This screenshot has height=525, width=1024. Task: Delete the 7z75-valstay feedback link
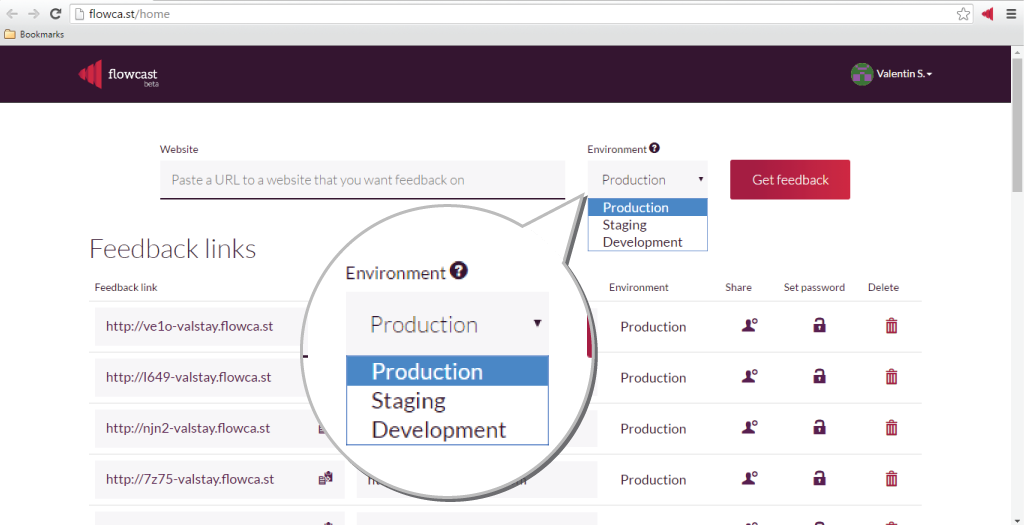(x=891, y=479)
